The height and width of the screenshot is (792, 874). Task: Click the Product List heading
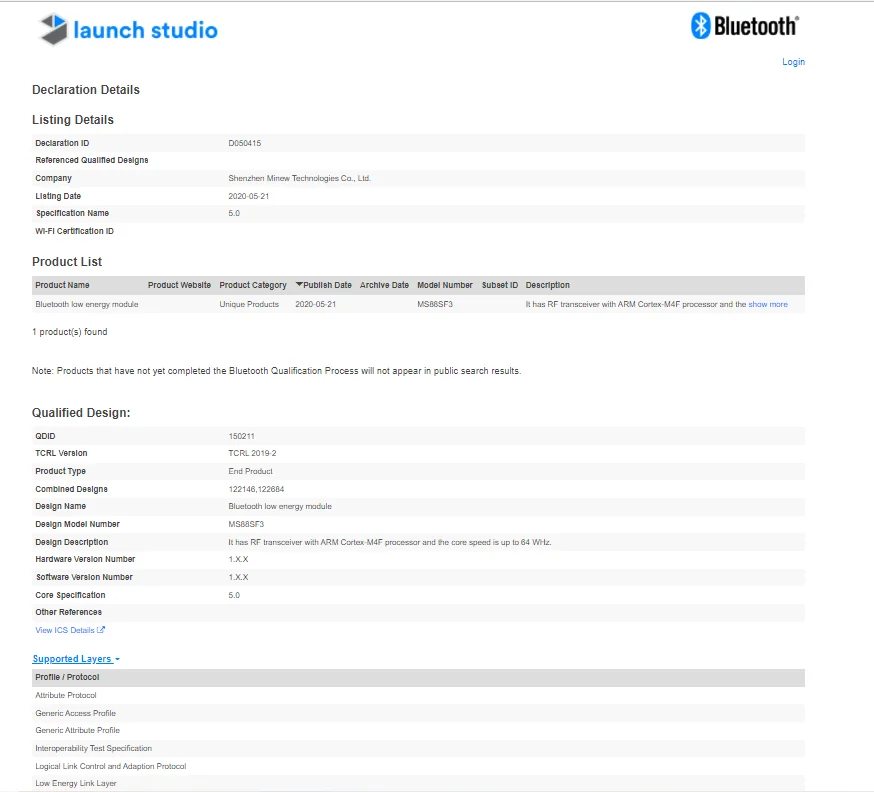click(67, 261)
